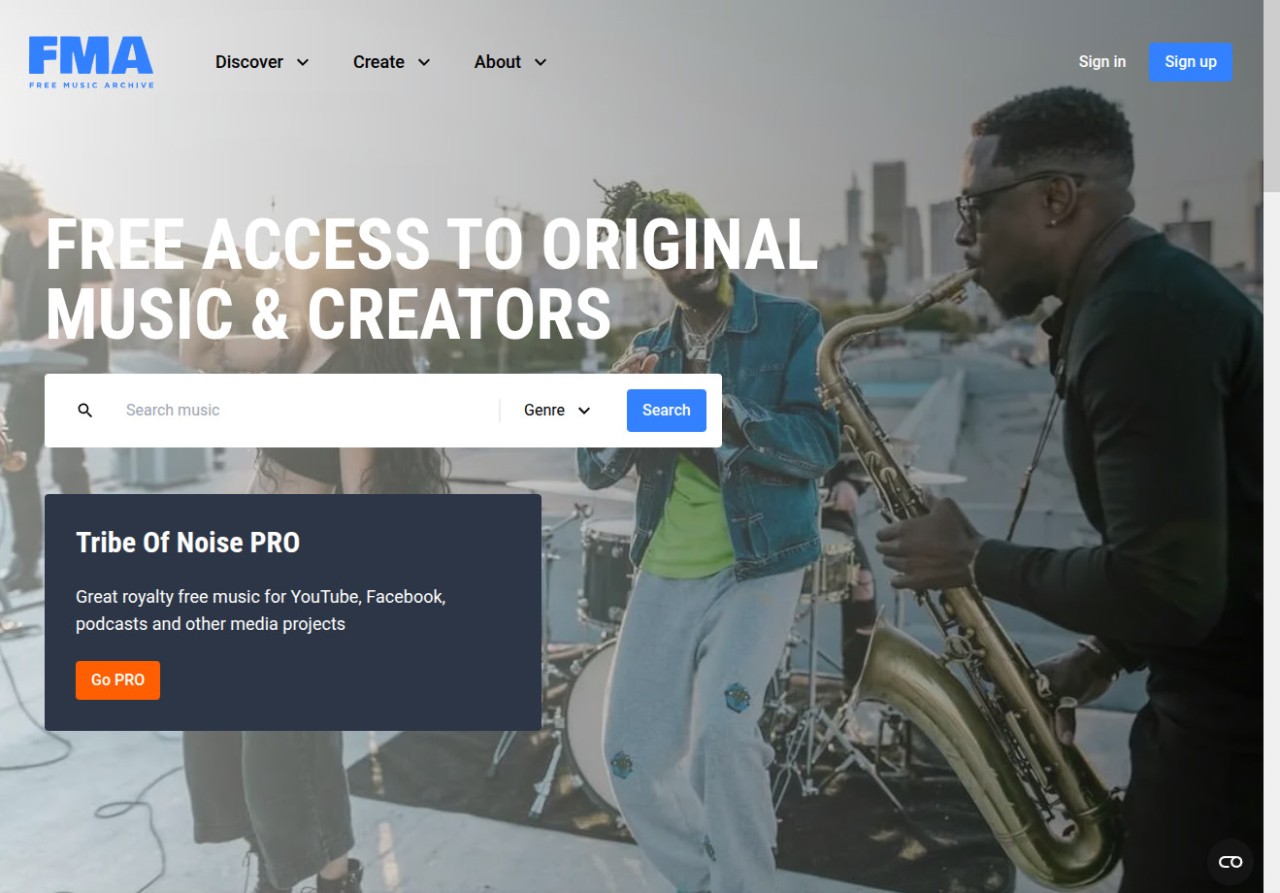This screenshot has width=1280, height=893.
Task: Click the royalty free music description text
Action: click(x=261, y=610)
